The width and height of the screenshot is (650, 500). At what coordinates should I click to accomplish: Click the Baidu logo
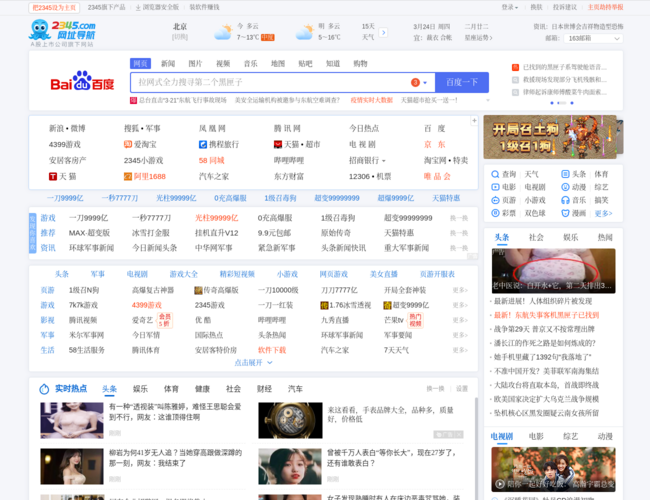[82, 81]
